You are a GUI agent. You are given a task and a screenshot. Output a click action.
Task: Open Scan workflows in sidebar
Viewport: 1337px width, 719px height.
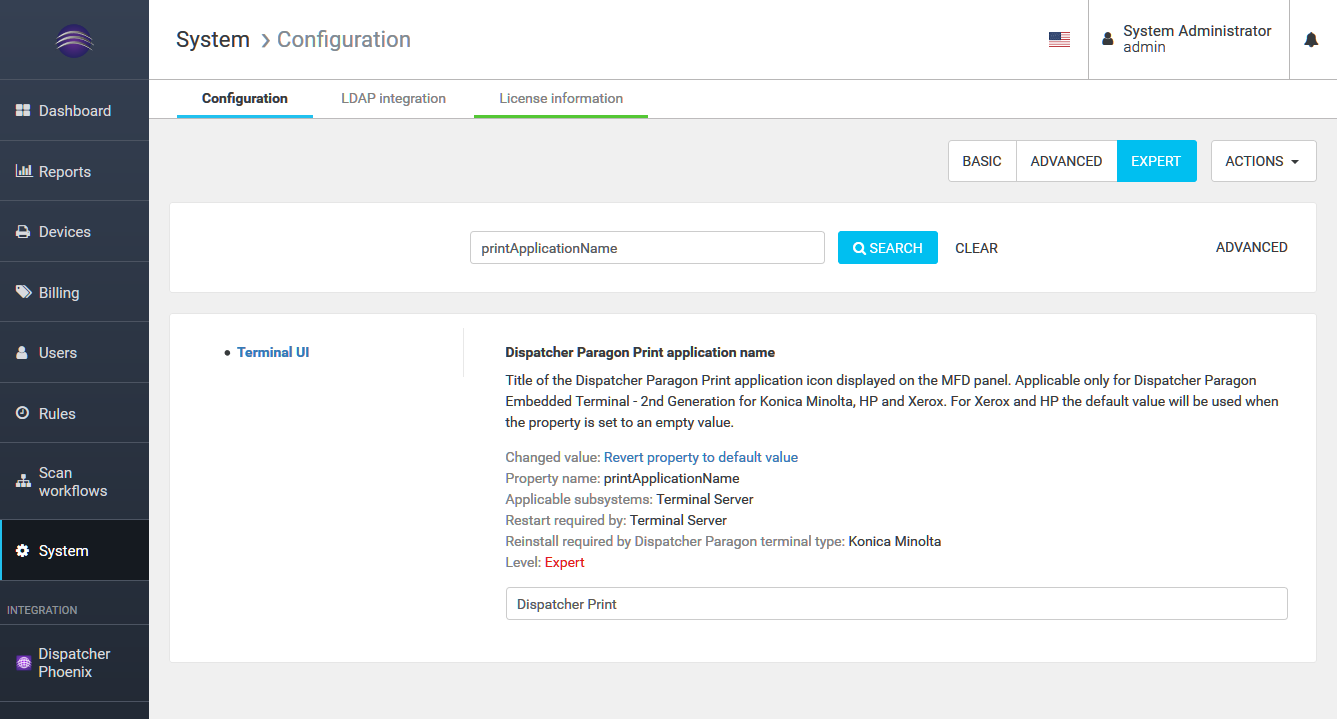pyautogui.click(x=72, y=482)
